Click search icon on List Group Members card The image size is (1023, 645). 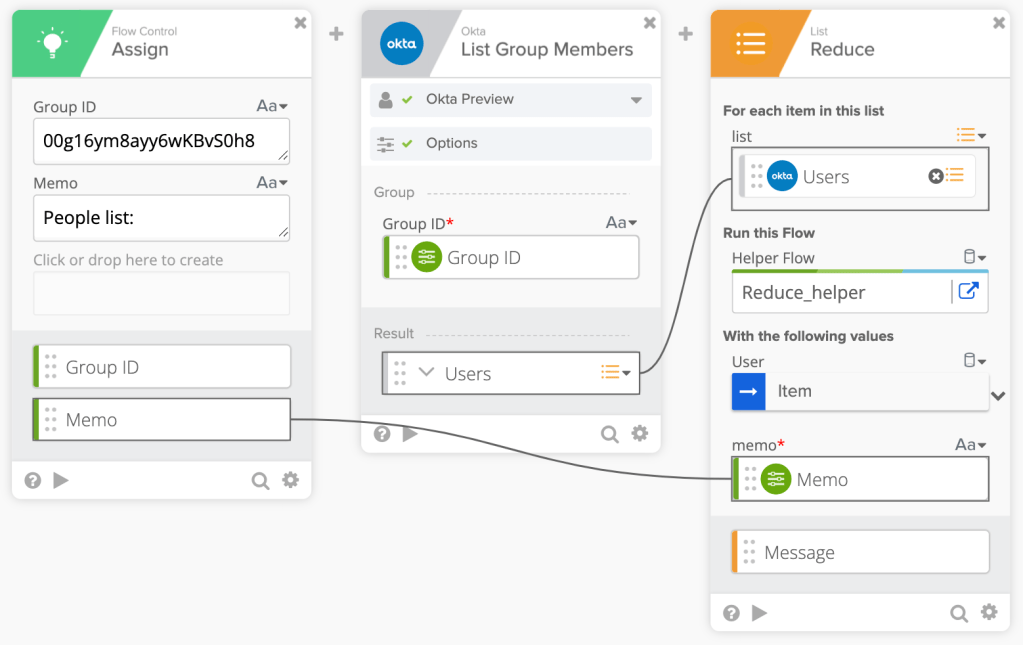[610, 434]
